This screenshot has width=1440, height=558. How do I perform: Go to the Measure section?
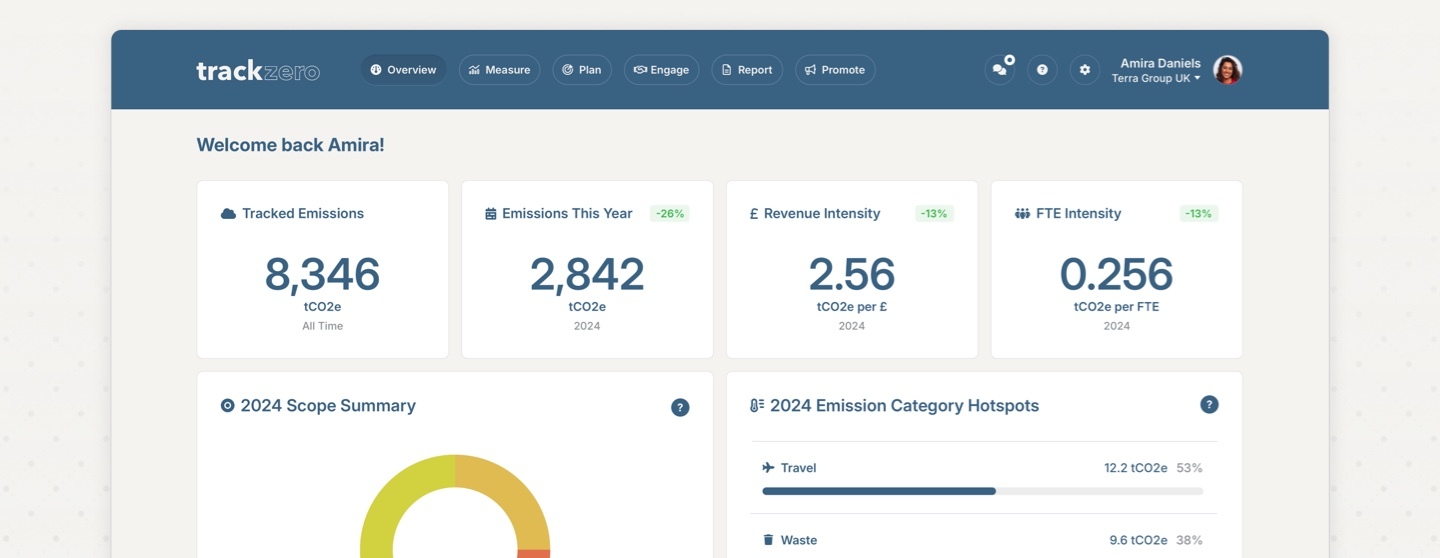click(x=499, y=70)
